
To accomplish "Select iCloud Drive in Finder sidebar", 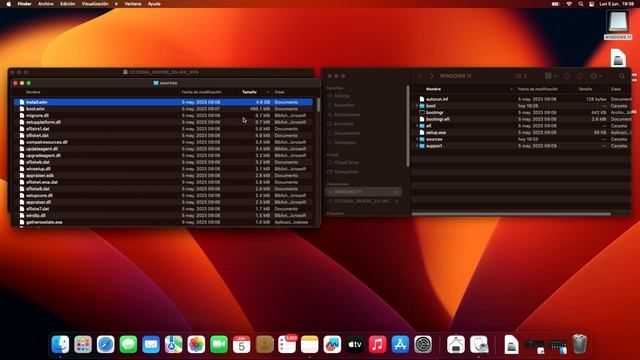I will 346,162.
